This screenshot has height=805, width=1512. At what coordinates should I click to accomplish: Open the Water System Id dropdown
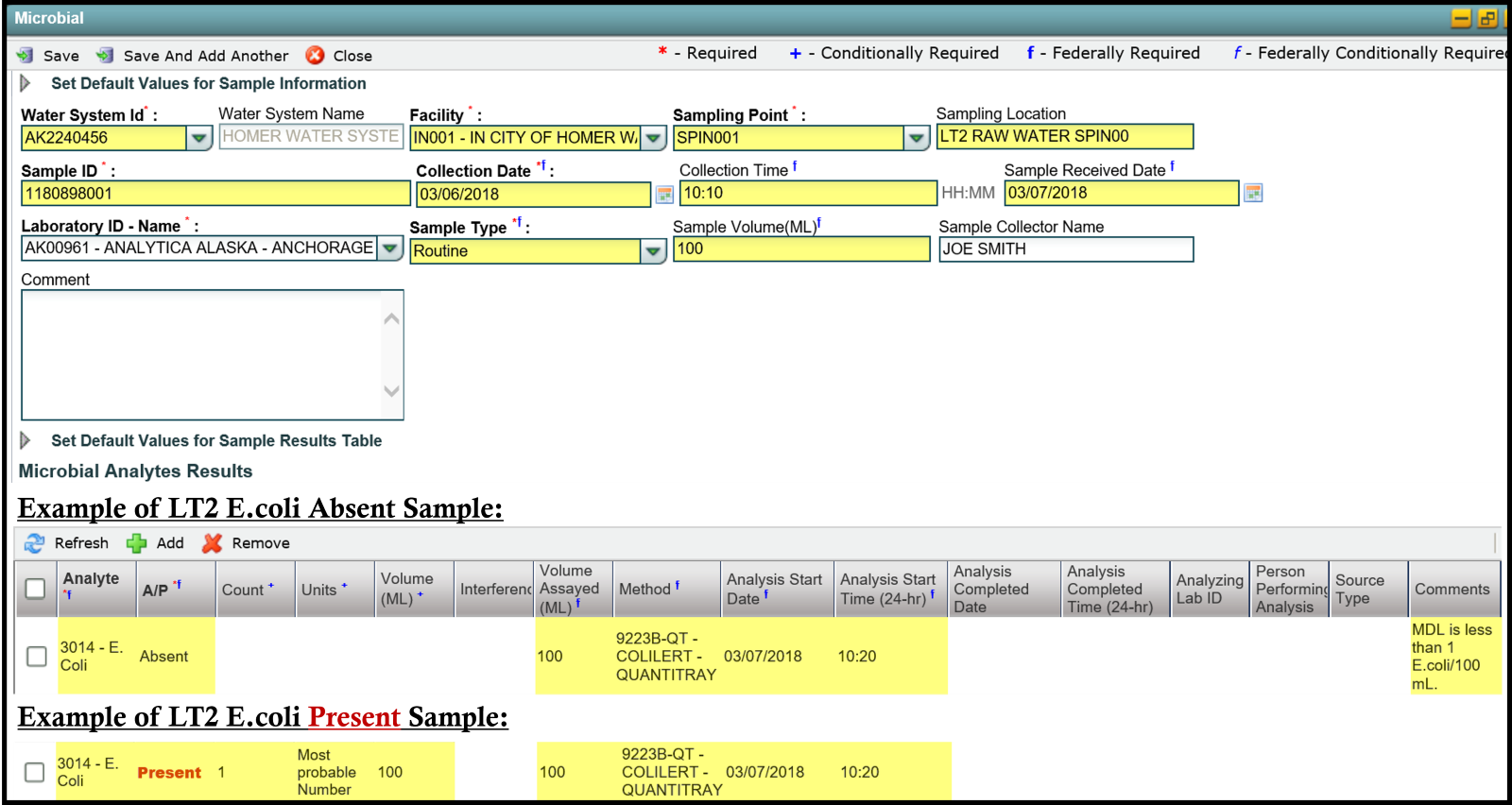(x=198, y=138)
